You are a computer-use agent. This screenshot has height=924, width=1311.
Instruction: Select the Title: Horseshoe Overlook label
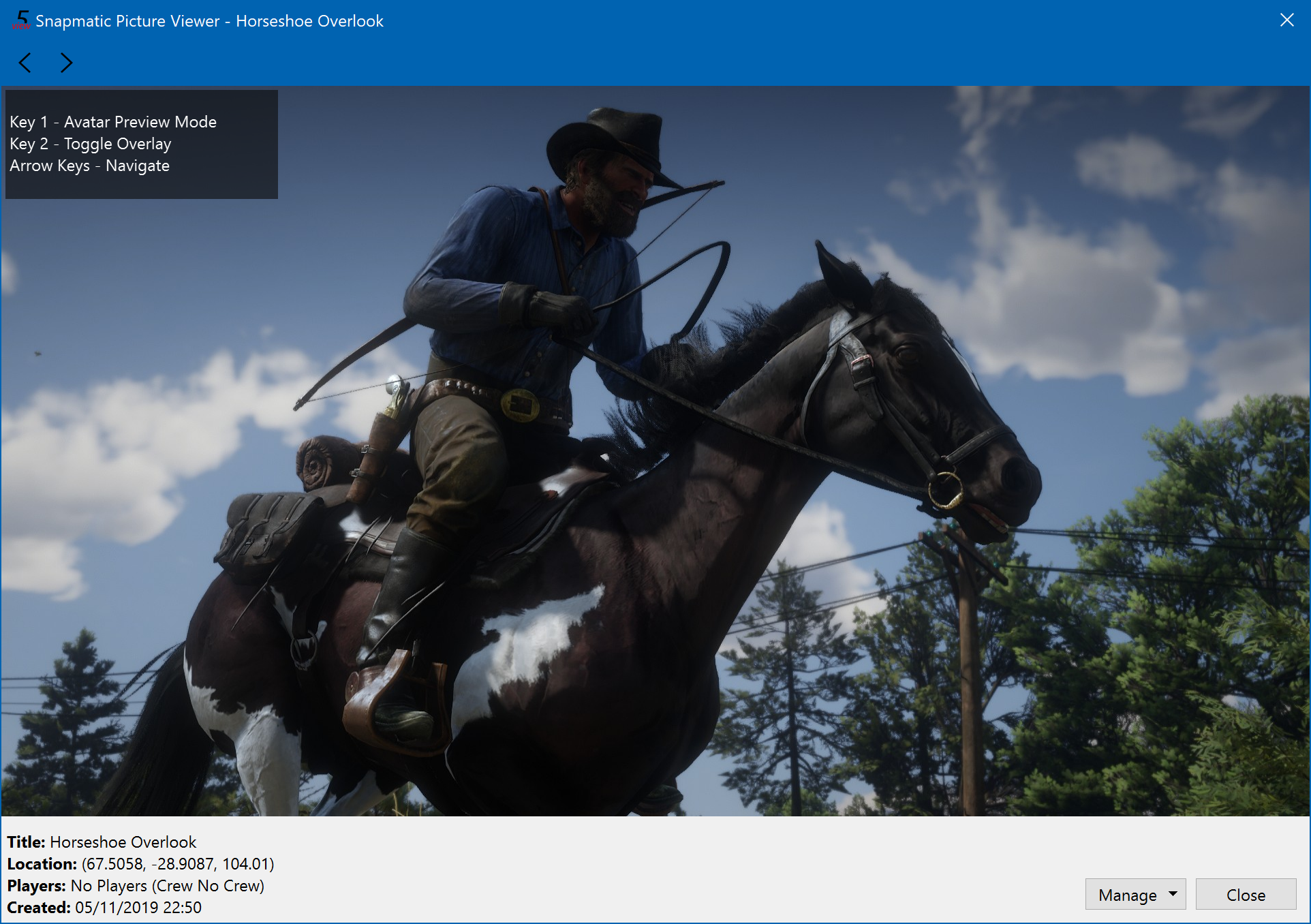[102, 842]
